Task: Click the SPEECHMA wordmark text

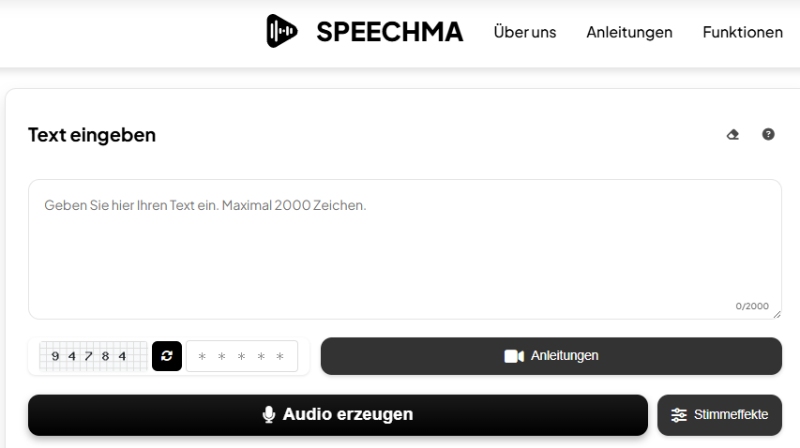Action: [x=390, y=32]
